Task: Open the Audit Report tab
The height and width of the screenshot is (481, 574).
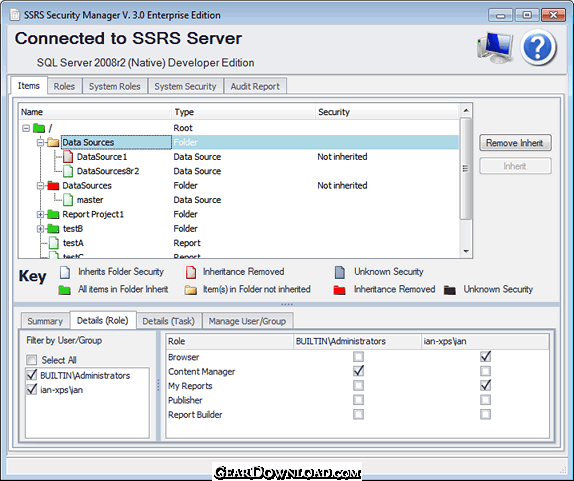Action: tap(255, 86)
